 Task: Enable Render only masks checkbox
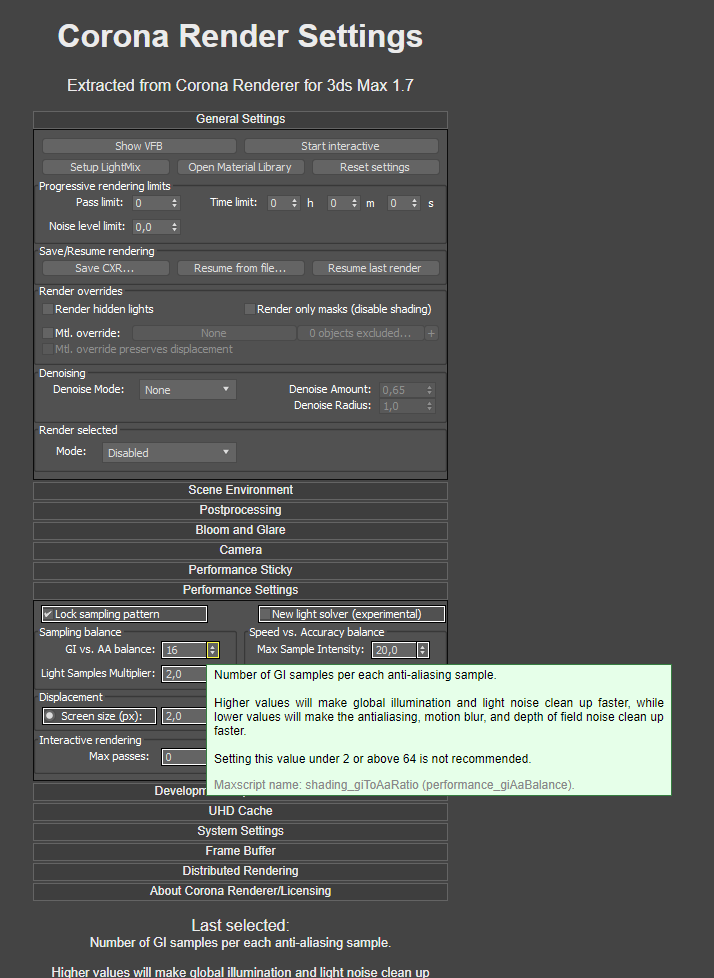249,309
